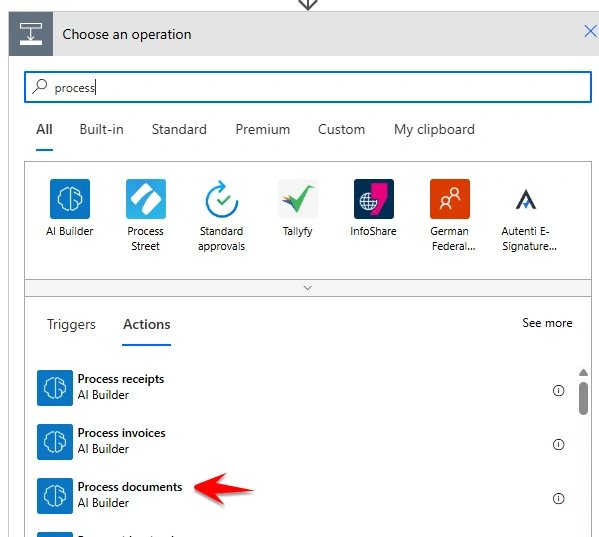This screenshot has height=537, width=599.
Task: Show info for Process documents action
Action: coord(558,498)
